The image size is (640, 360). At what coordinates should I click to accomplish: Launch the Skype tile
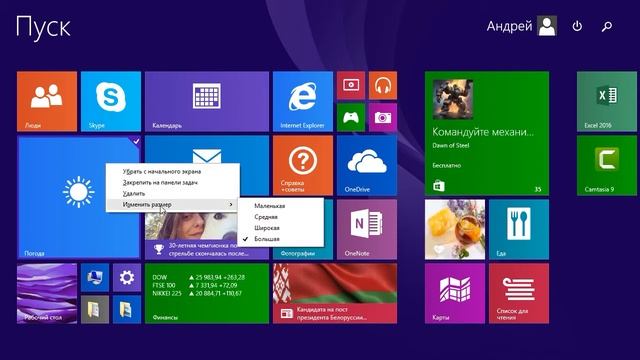(x=111, y=102)
